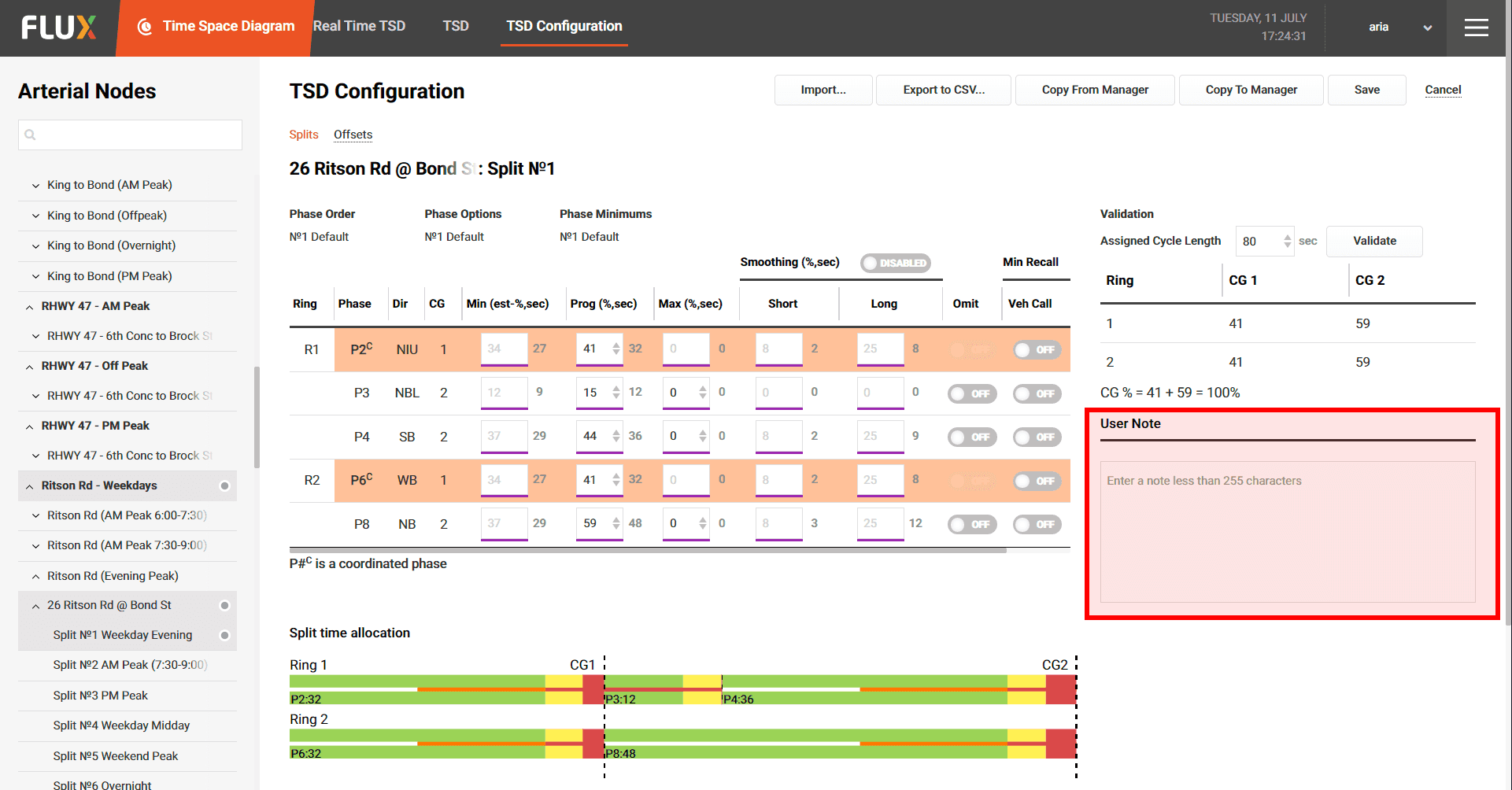Click the FLUX logo
Screen dimensions: 1512x790
click(59, 28)
